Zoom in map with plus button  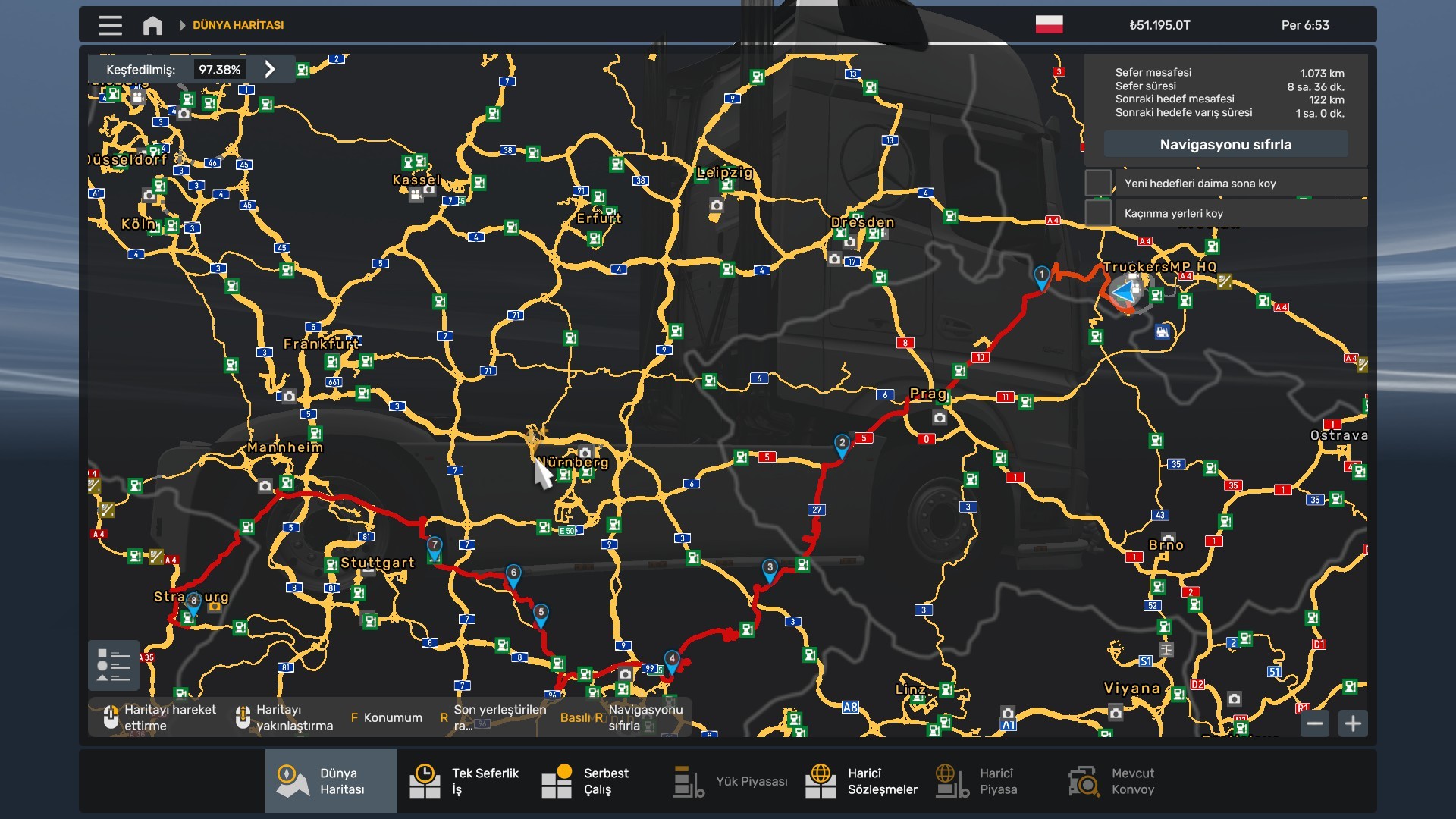tap(1353, 723)
